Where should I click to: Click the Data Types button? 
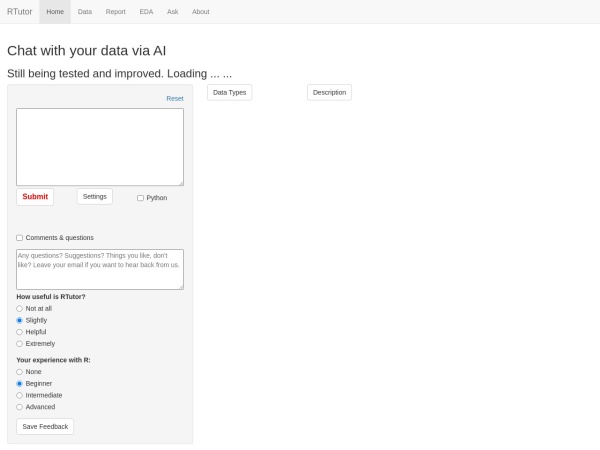point(229,92)
